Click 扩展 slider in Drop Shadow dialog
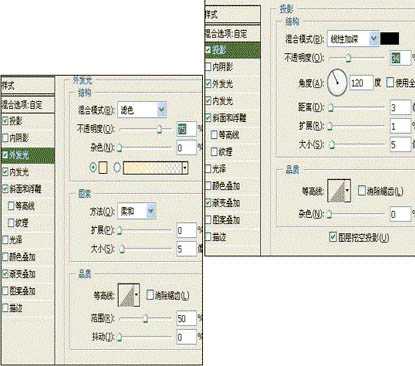Image resolution: width=415 pixels, height=366 pixels. [357, 126]
